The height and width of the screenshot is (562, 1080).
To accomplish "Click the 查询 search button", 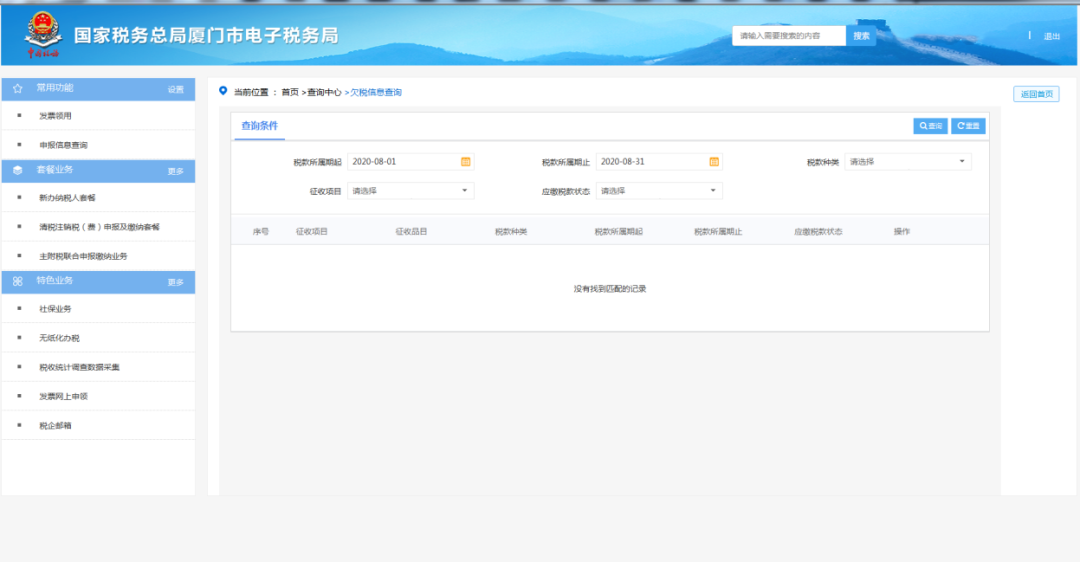I will [931, 126].
